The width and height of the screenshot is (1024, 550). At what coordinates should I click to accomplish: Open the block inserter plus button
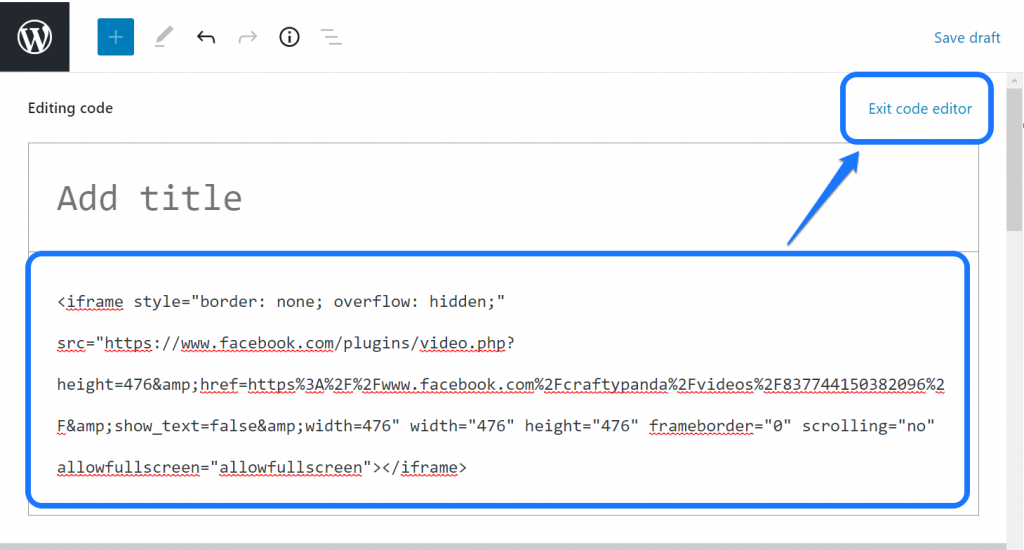click(115, 37)
